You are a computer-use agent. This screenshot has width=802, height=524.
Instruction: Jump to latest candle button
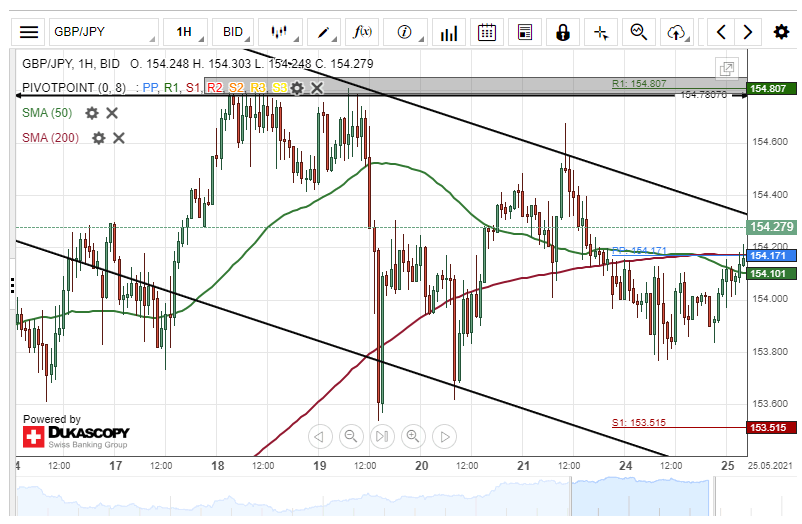click(382, 436)
